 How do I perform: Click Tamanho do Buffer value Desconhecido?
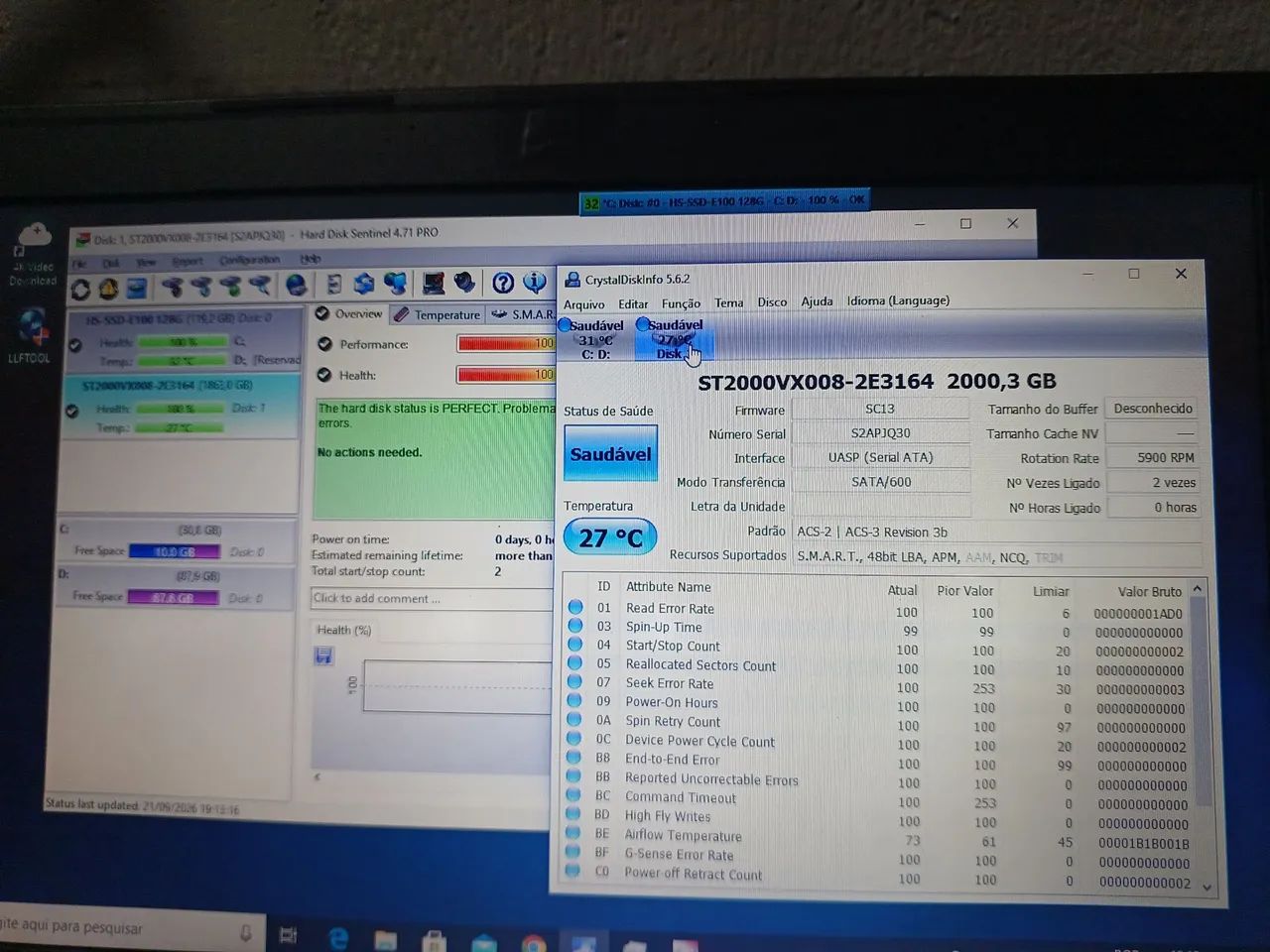pyautogui.click(x=1152, y=408)
